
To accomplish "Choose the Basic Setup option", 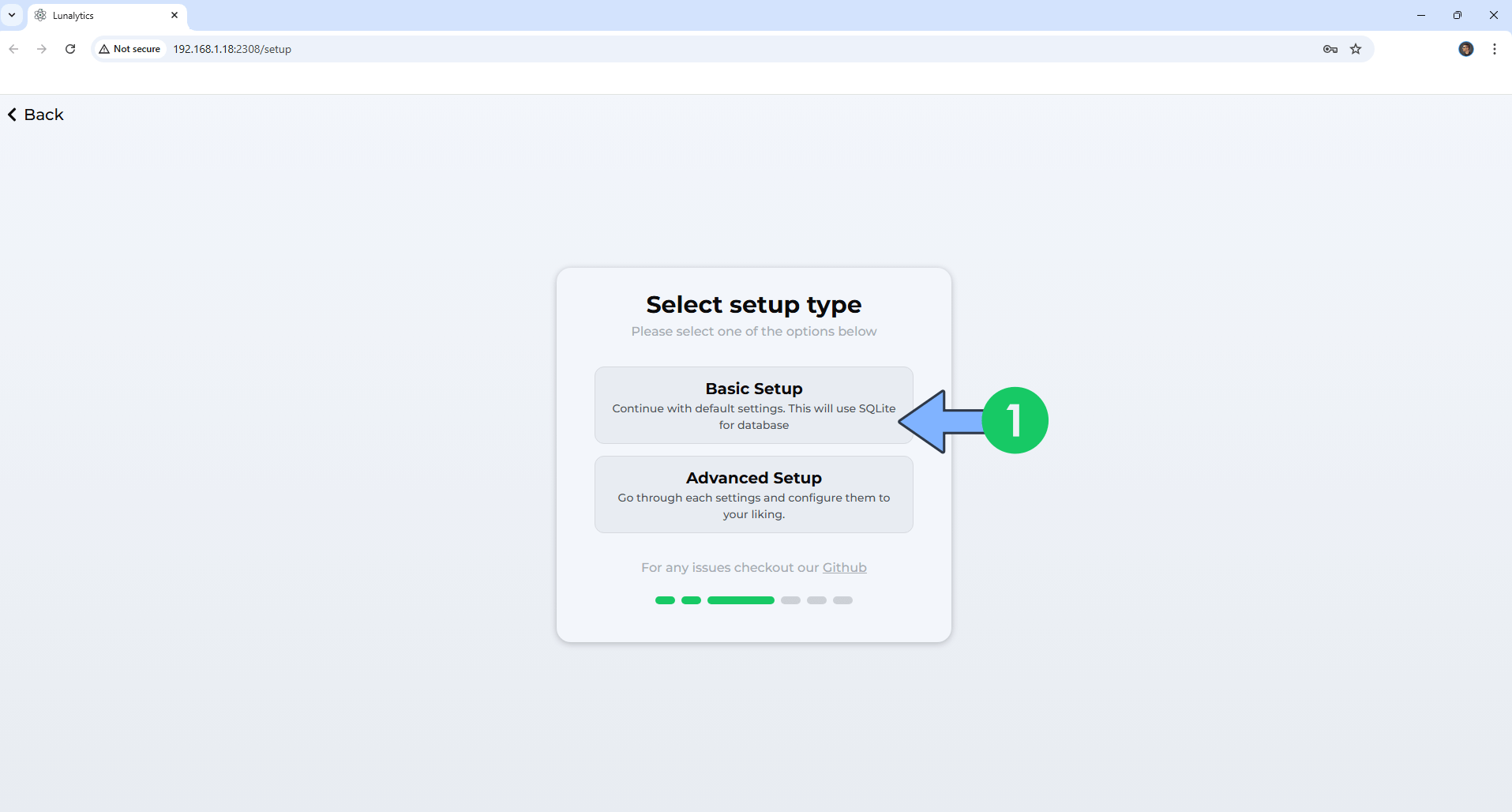I will (x=753, y=405).
